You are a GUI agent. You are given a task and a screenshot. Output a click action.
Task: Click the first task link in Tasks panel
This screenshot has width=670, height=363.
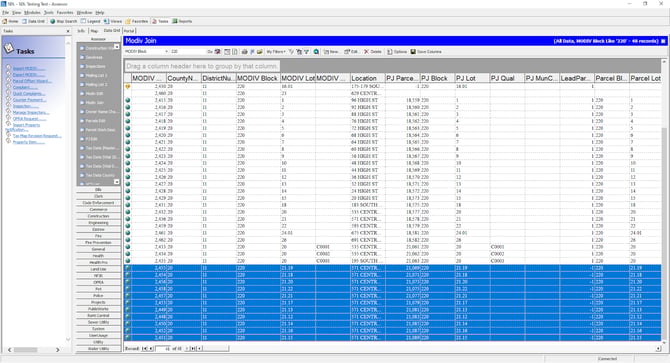pyautogui.click(x=29, y=68)
